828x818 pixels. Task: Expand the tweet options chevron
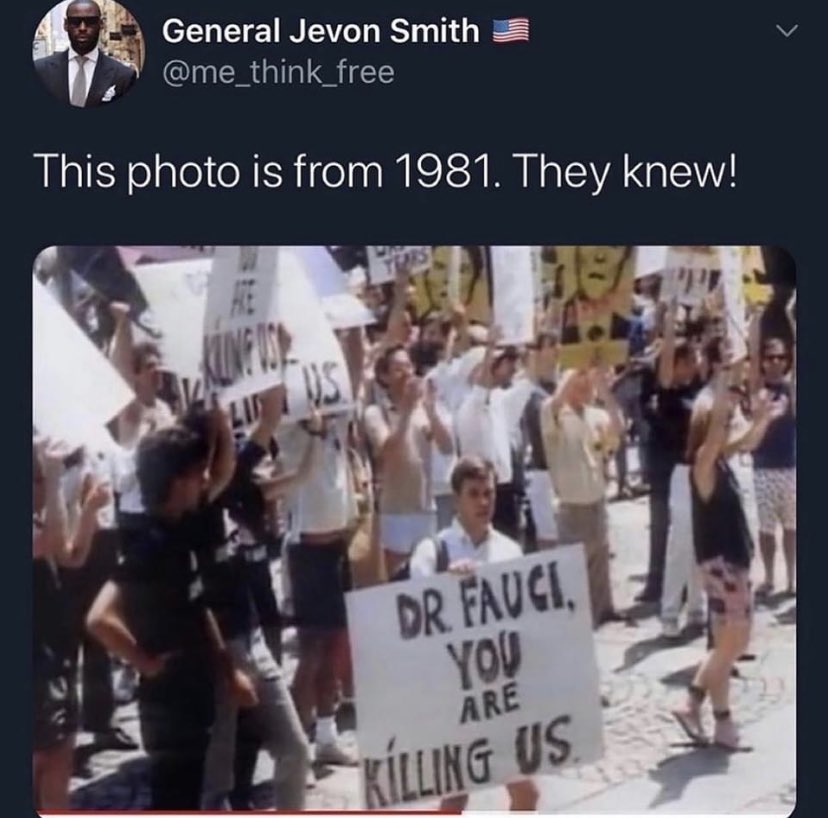787,31
